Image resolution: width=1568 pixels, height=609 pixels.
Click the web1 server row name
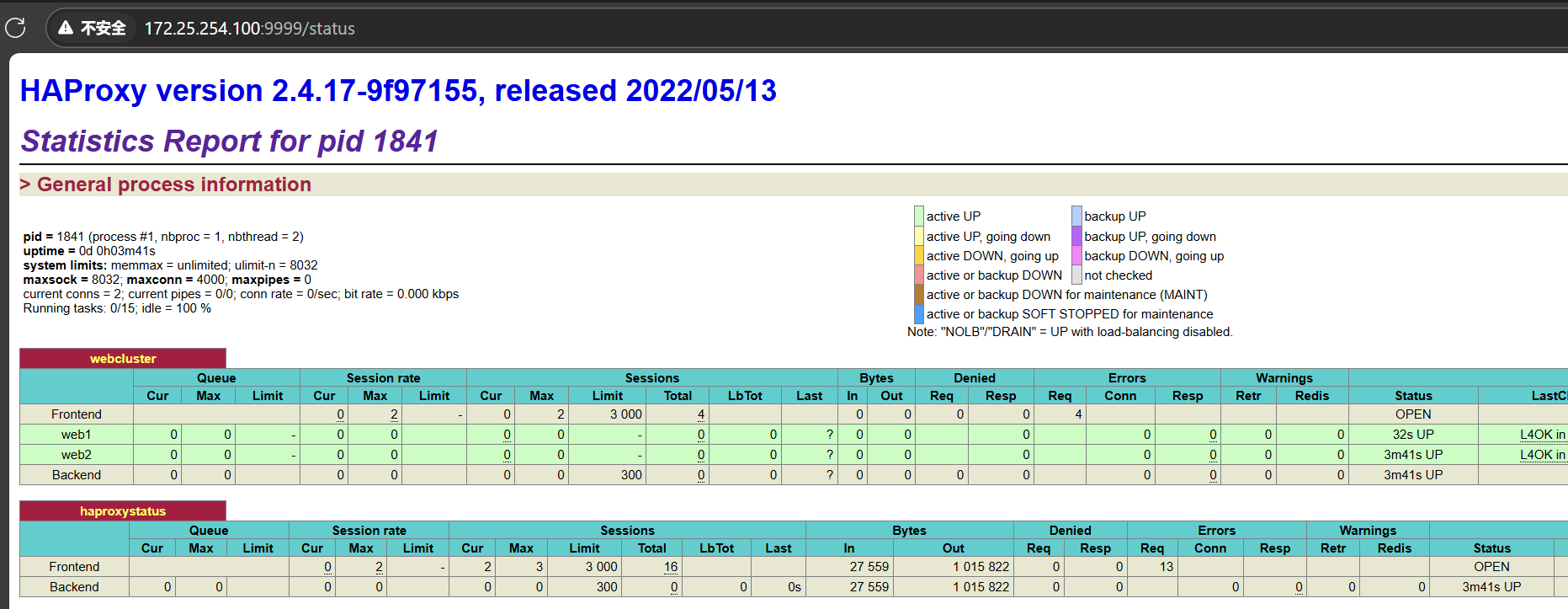pos(76,435)
